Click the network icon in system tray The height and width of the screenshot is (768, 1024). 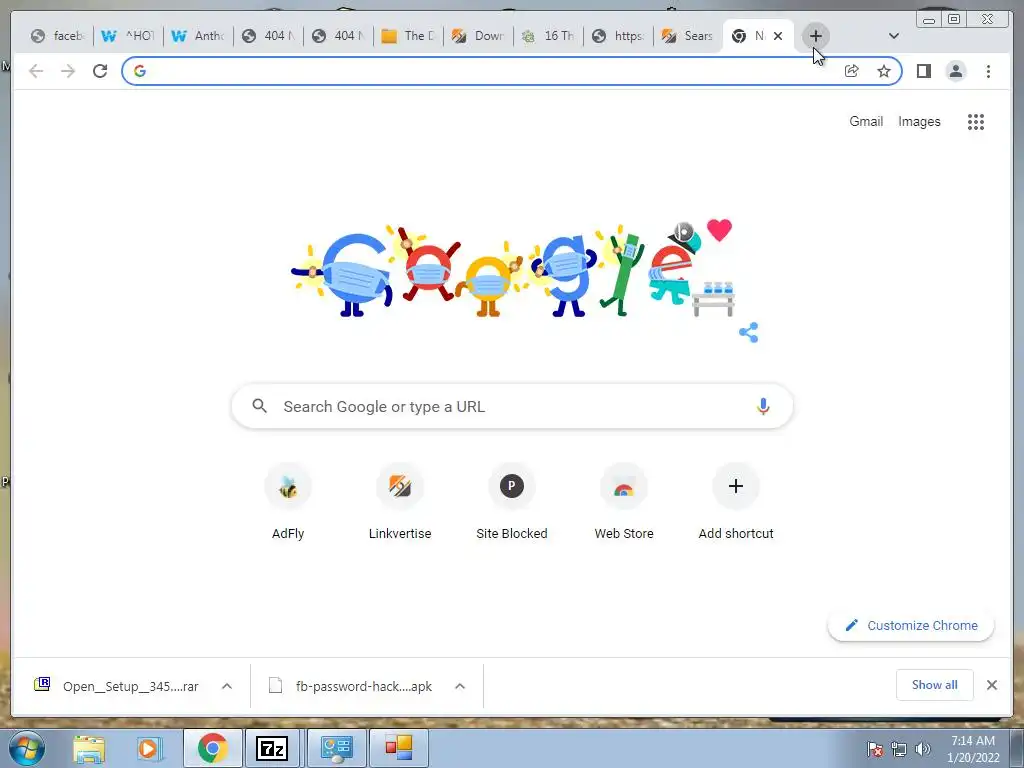point(899,749)
